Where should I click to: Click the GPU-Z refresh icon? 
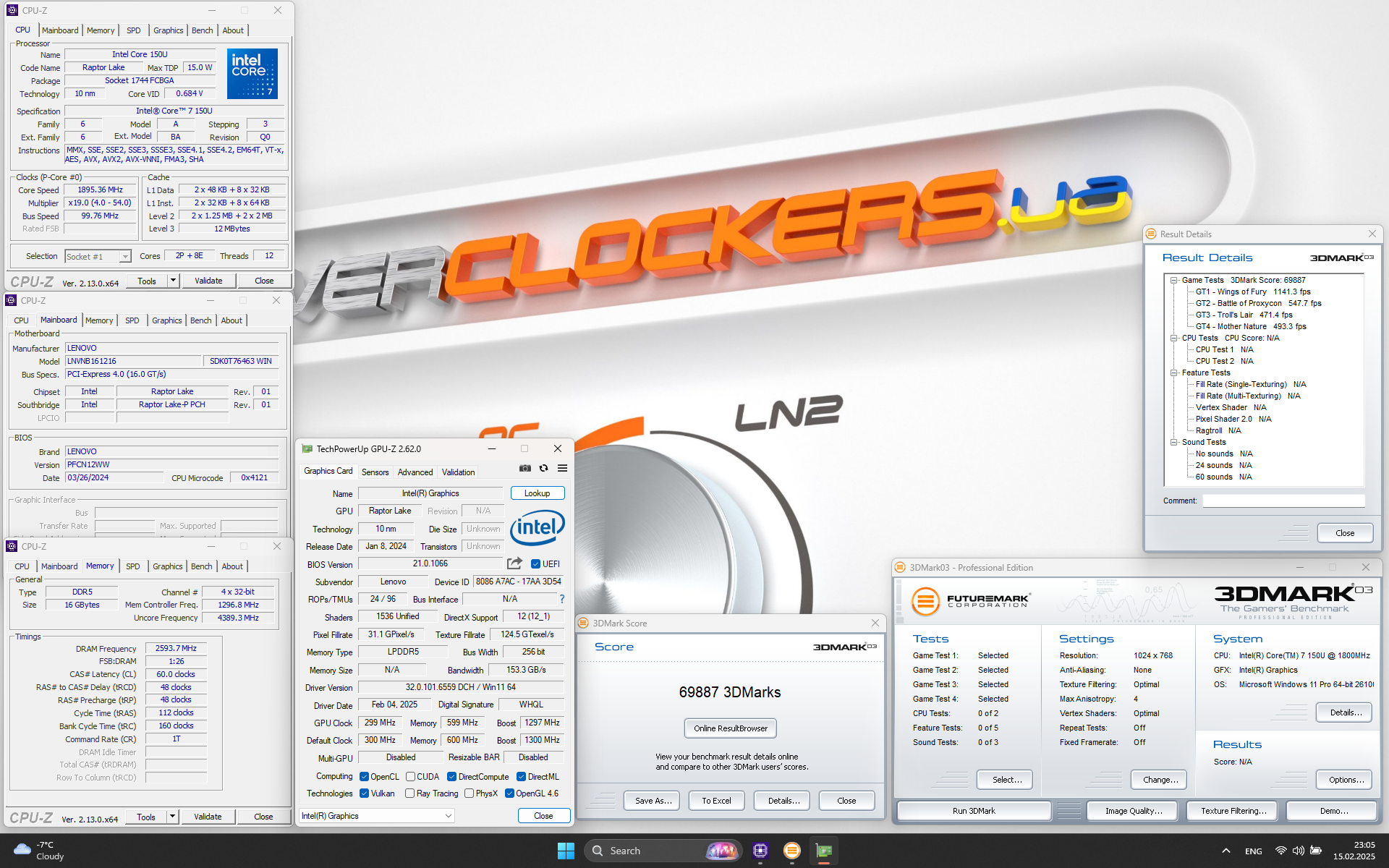544,469
